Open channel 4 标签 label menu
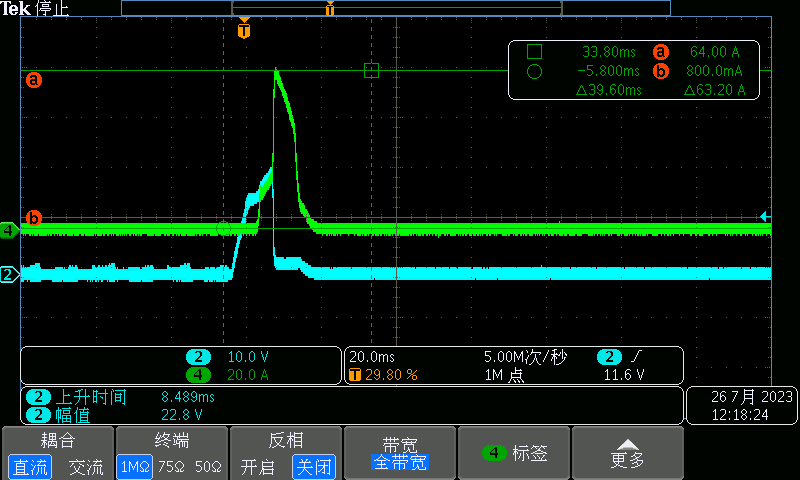800x480 pixels. [514, 453]
